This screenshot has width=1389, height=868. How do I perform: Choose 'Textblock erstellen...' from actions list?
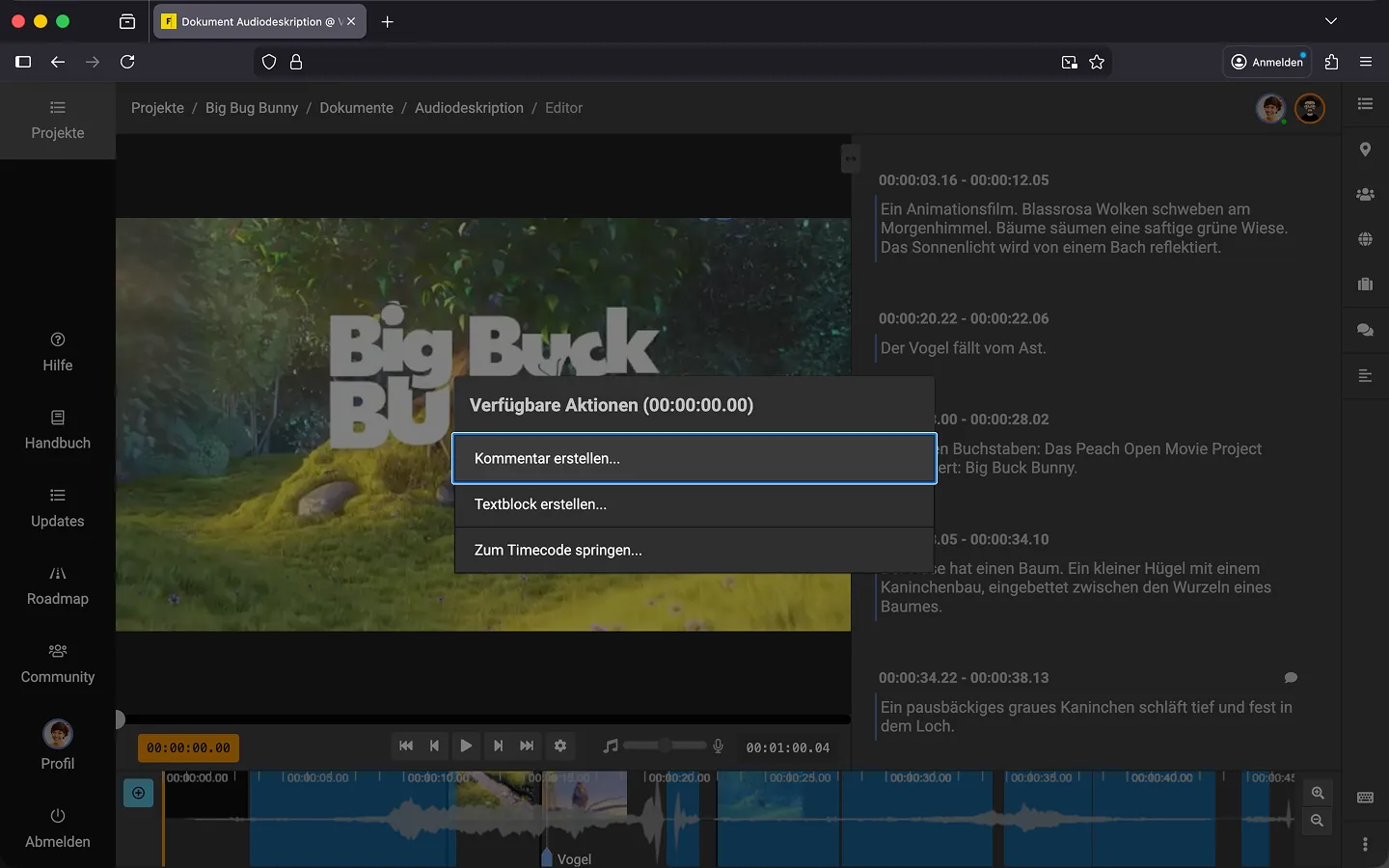click(x=694, y=504)
